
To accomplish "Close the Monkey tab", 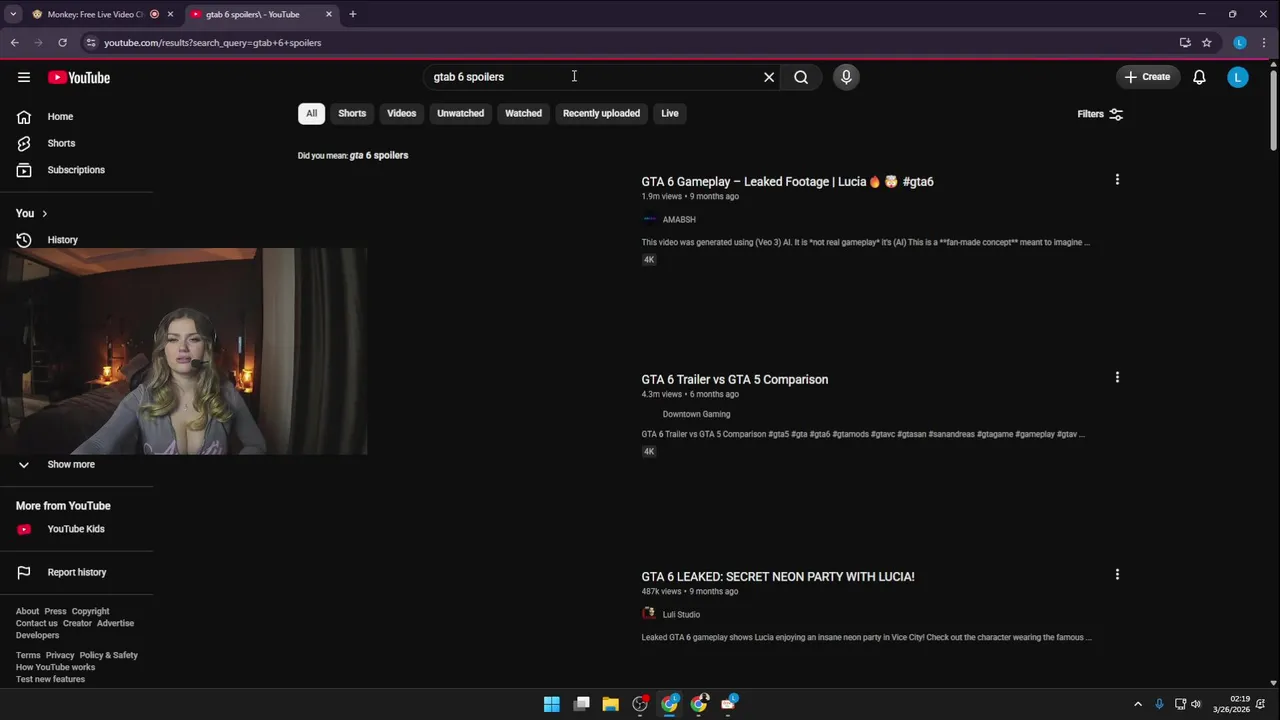I will pos(170,14).
